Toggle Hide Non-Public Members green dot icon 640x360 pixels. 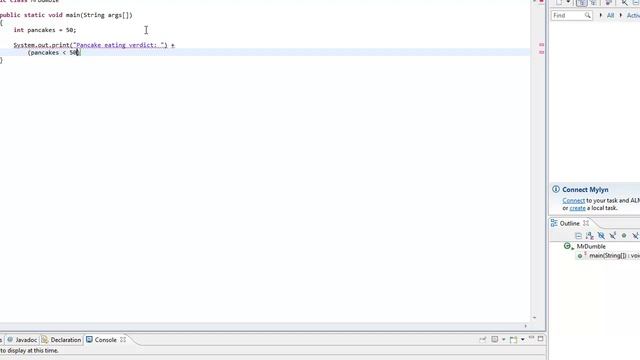tap(624, 236)
